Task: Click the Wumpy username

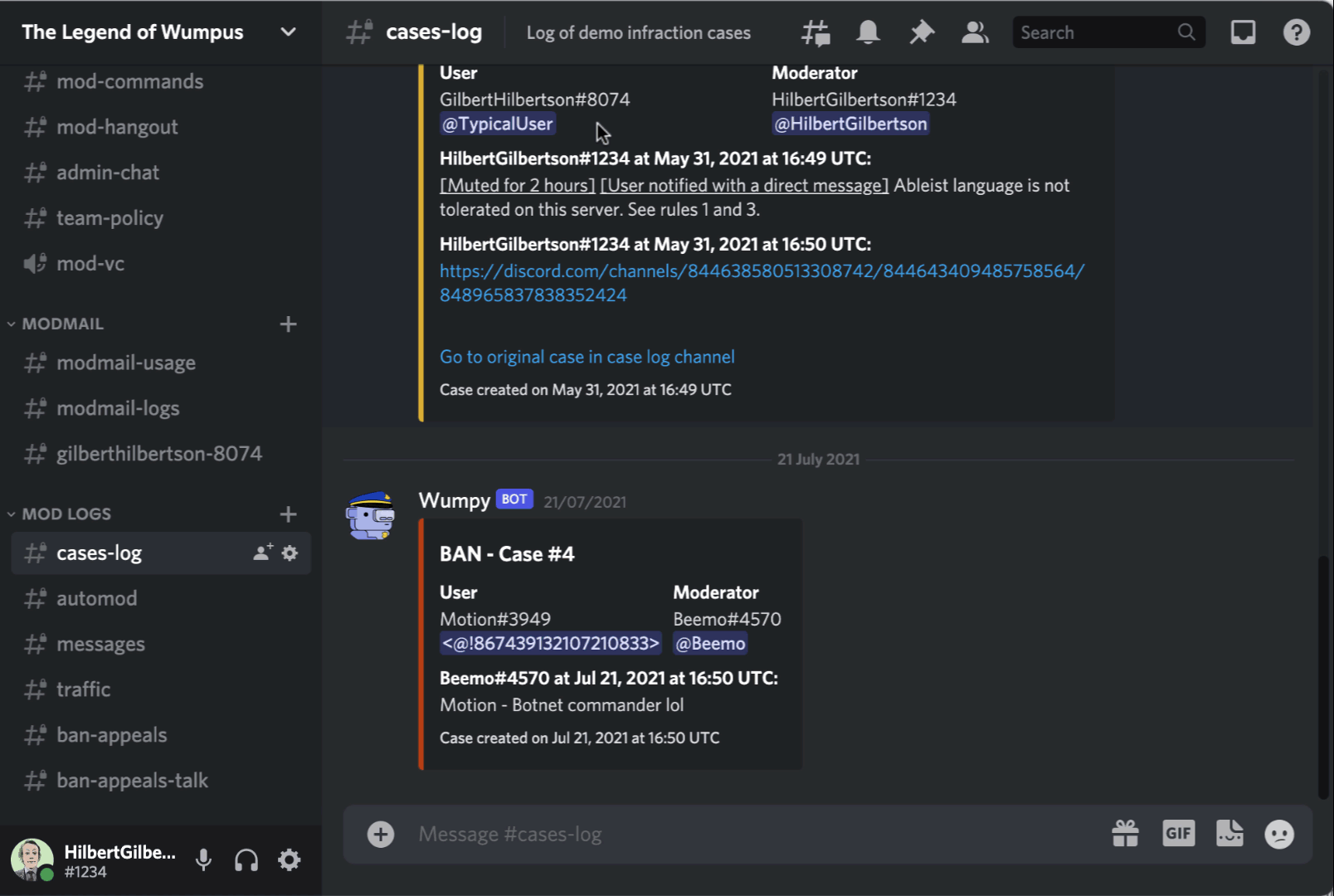Action: tap(455, 500)
